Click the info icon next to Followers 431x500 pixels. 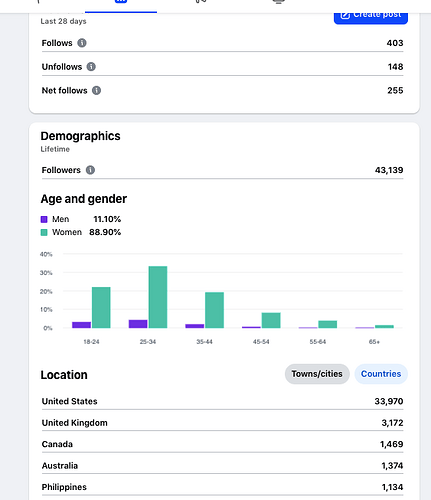(90, 170)
